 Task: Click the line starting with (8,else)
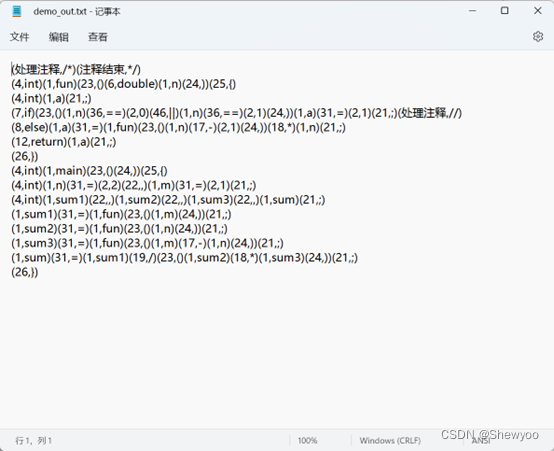(x=178, y=128)
